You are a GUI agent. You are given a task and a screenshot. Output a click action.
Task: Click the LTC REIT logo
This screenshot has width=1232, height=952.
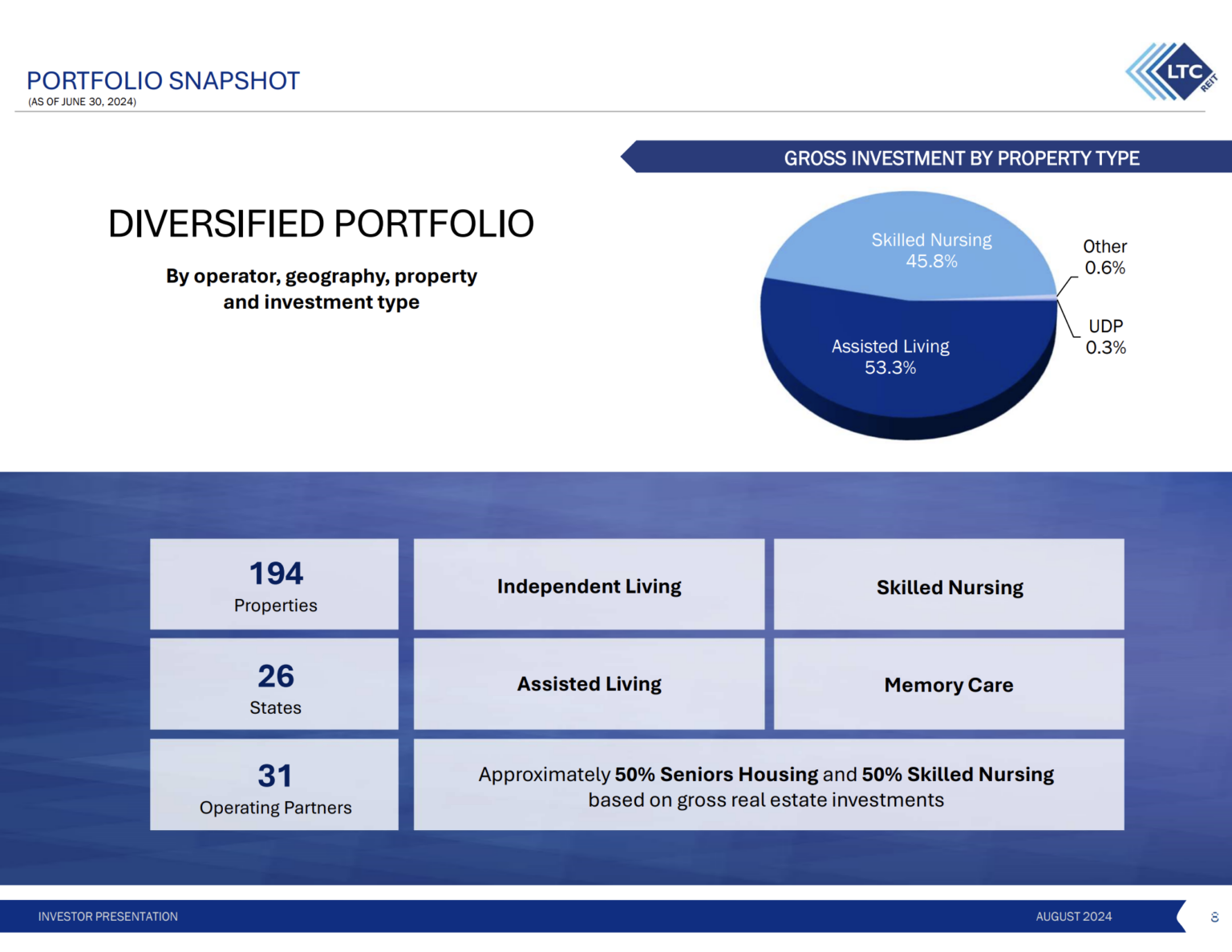[x=1169, y=72]
